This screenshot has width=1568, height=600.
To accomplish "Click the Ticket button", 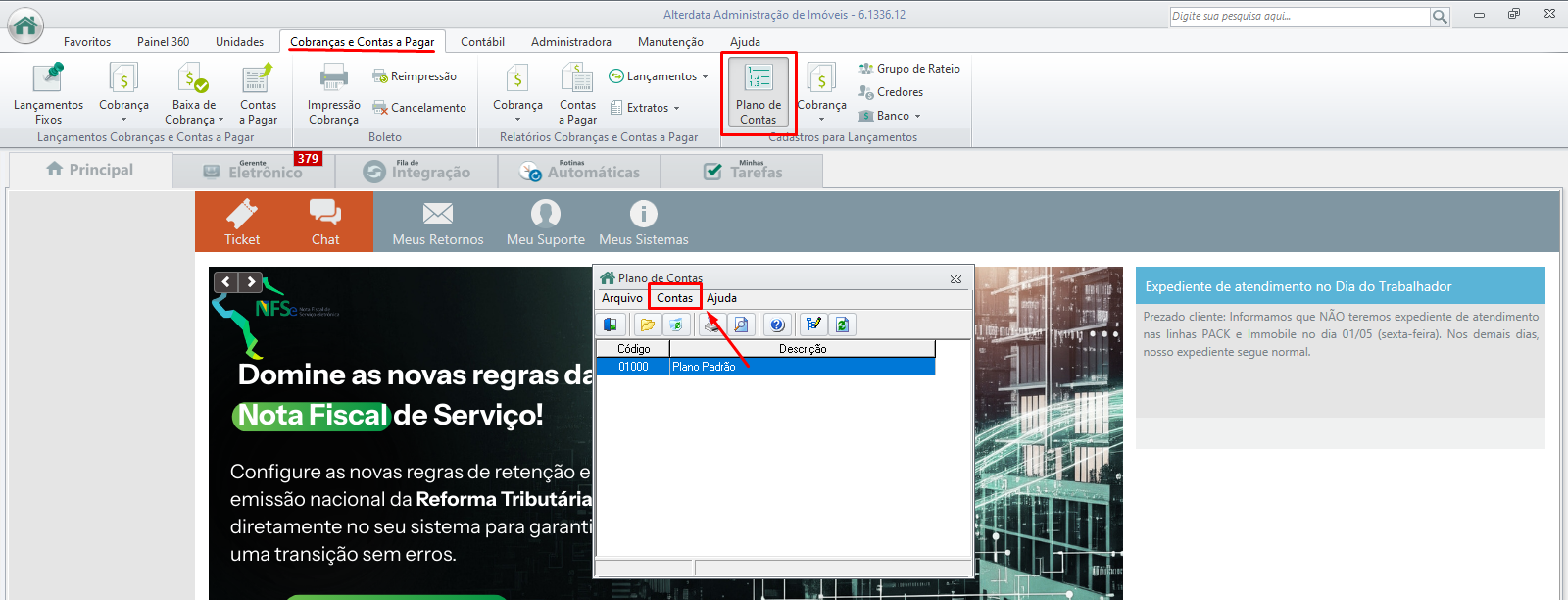I will click(x=242, y=222).
